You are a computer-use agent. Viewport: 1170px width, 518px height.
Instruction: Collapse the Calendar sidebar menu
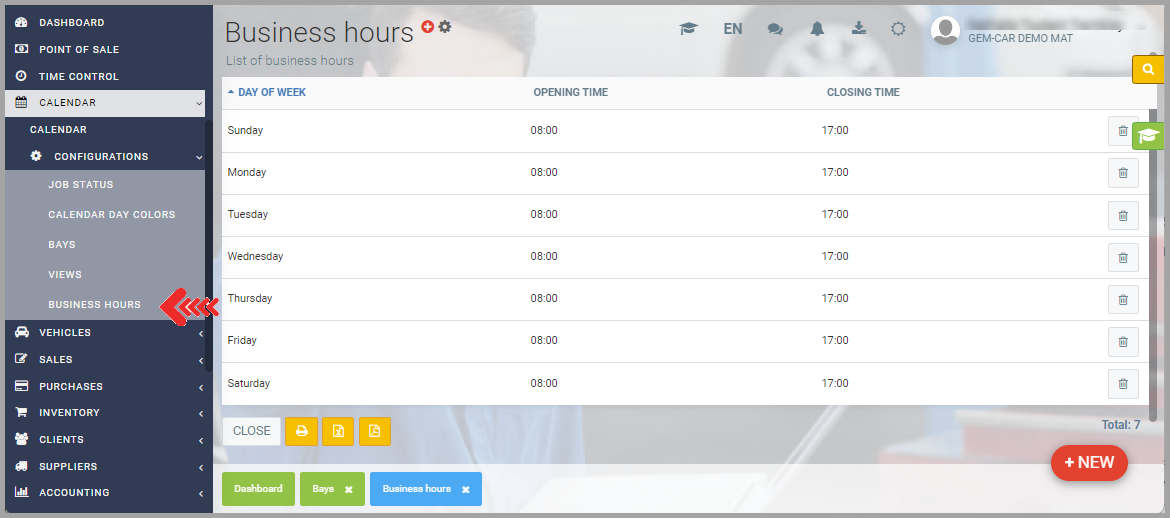(x=105, y=102)
